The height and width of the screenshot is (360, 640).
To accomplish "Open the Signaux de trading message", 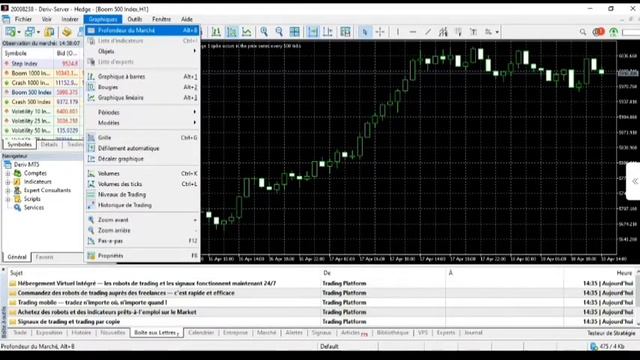I will (69, 322).
